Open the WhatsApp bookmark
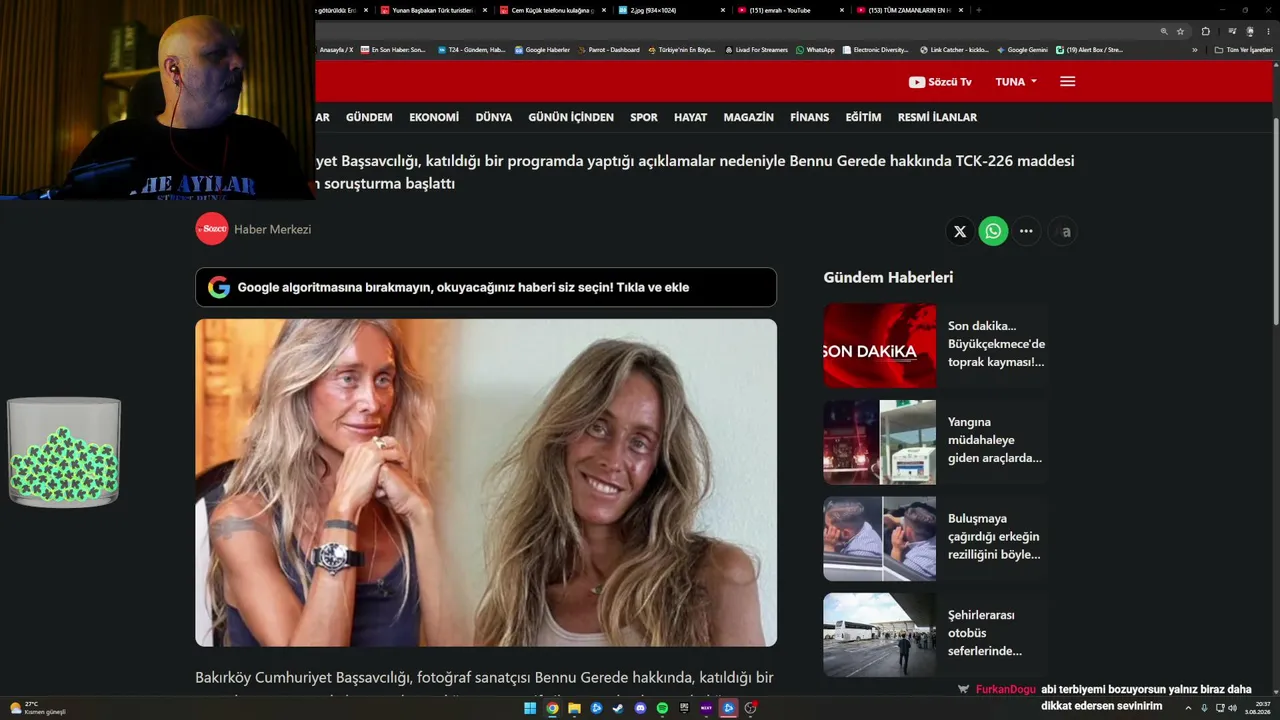Screen dimensions: 1280x720 pyautogui.click(x=815, y=50)
